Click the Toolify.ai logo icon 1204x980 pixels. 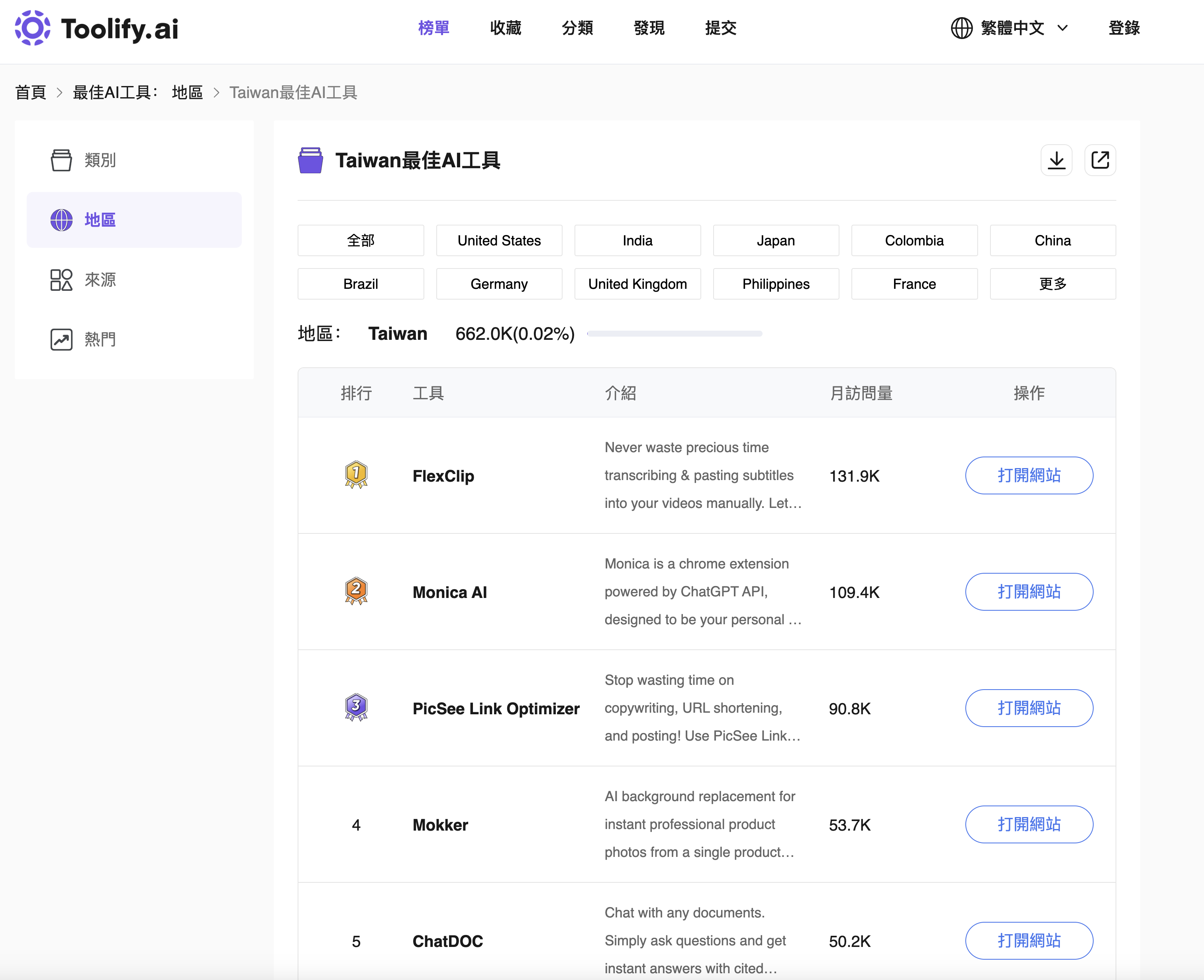click(x=32, y=28)
